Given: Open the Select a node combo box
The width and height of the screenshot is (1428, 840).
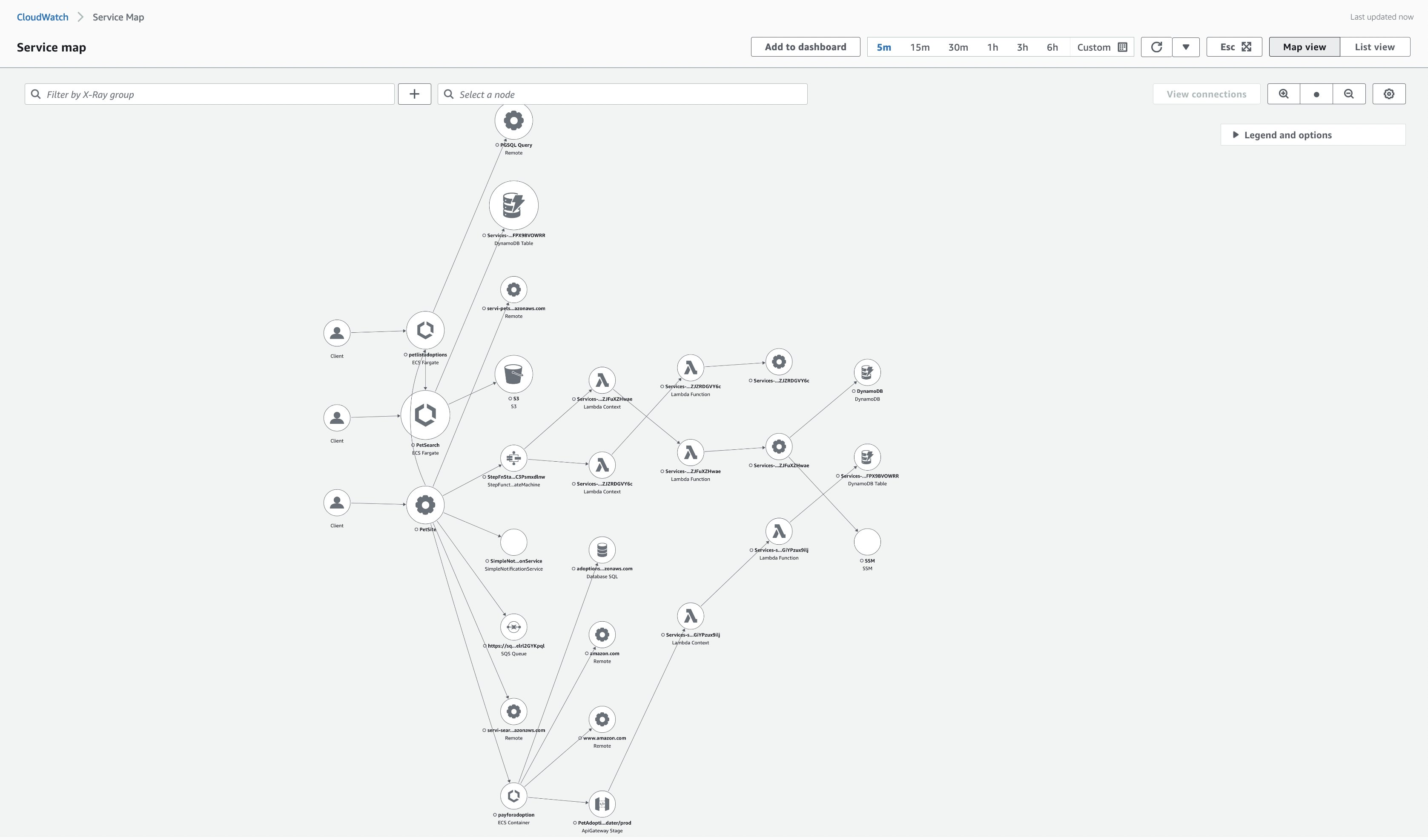Looking at the screenshot, I should pyautogui.click(x=622, y=94).
